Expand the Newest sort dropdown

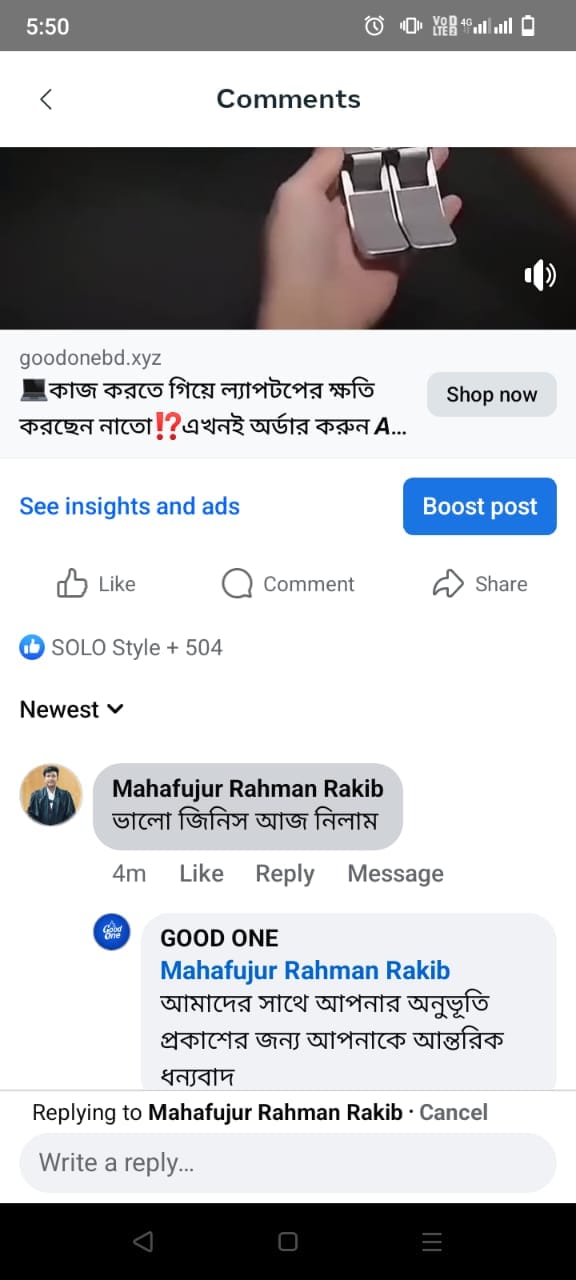(x=72, y=710)
